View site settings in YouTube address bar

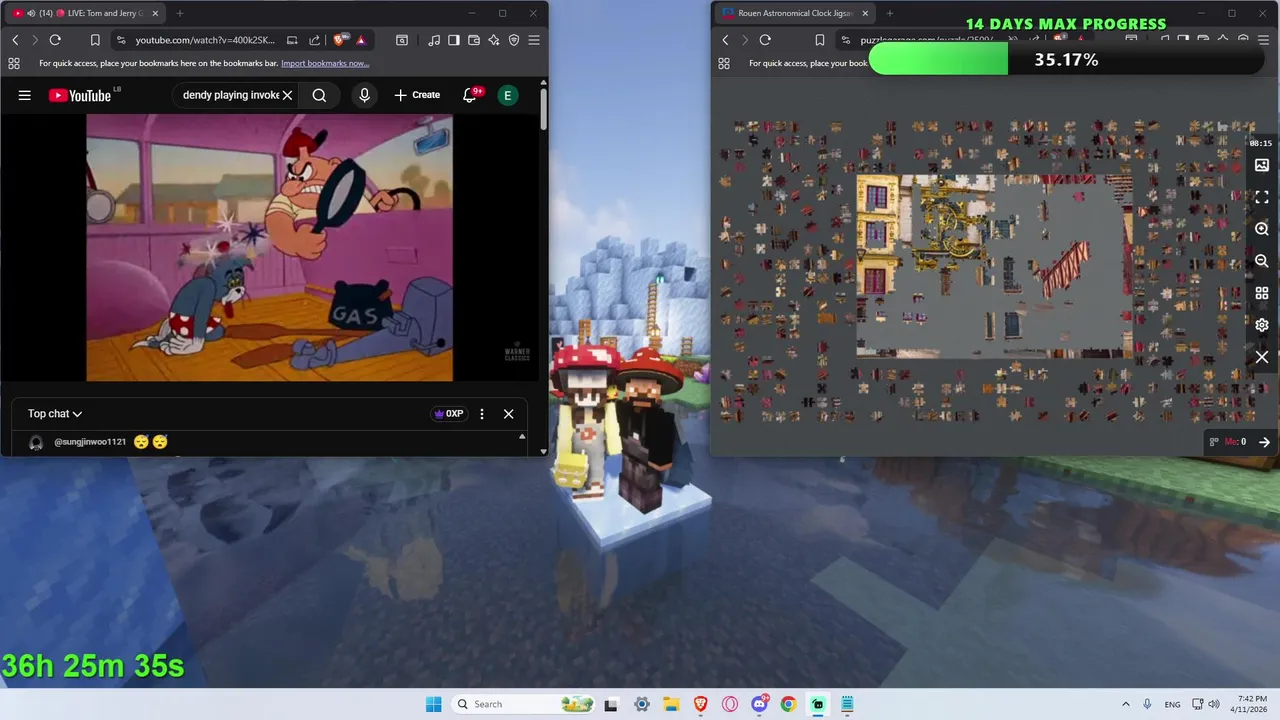point(121,40)
